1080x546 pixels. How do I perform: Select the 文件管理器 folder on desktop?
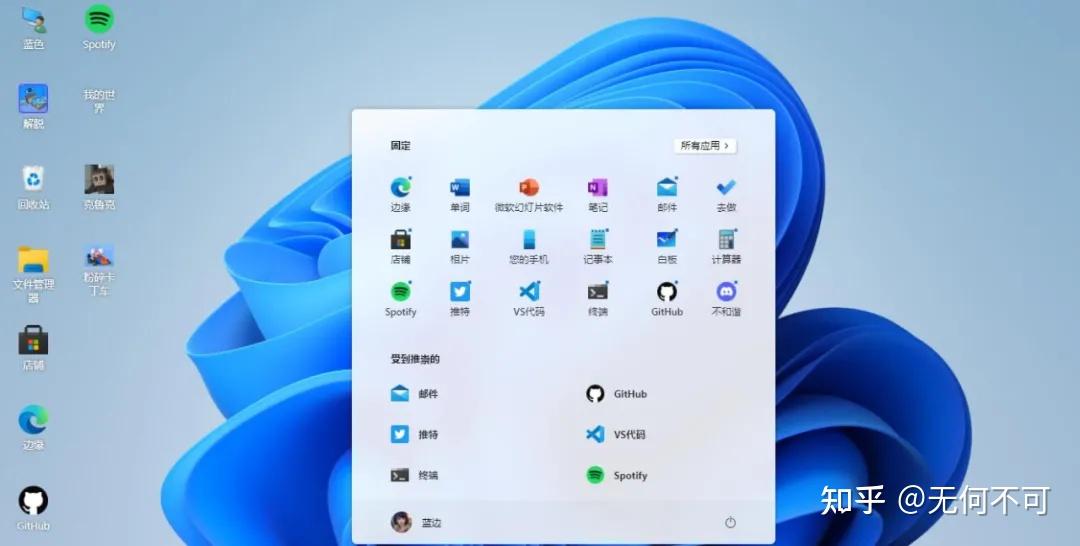(x=33, y=274)
